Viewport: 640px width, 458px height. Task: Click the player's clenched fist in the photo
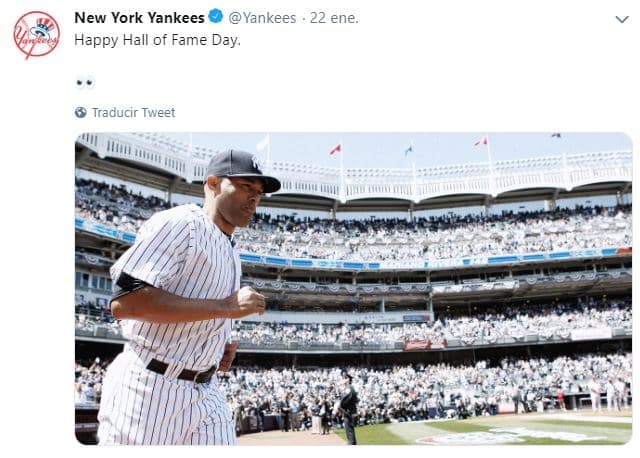click(246, 301)
